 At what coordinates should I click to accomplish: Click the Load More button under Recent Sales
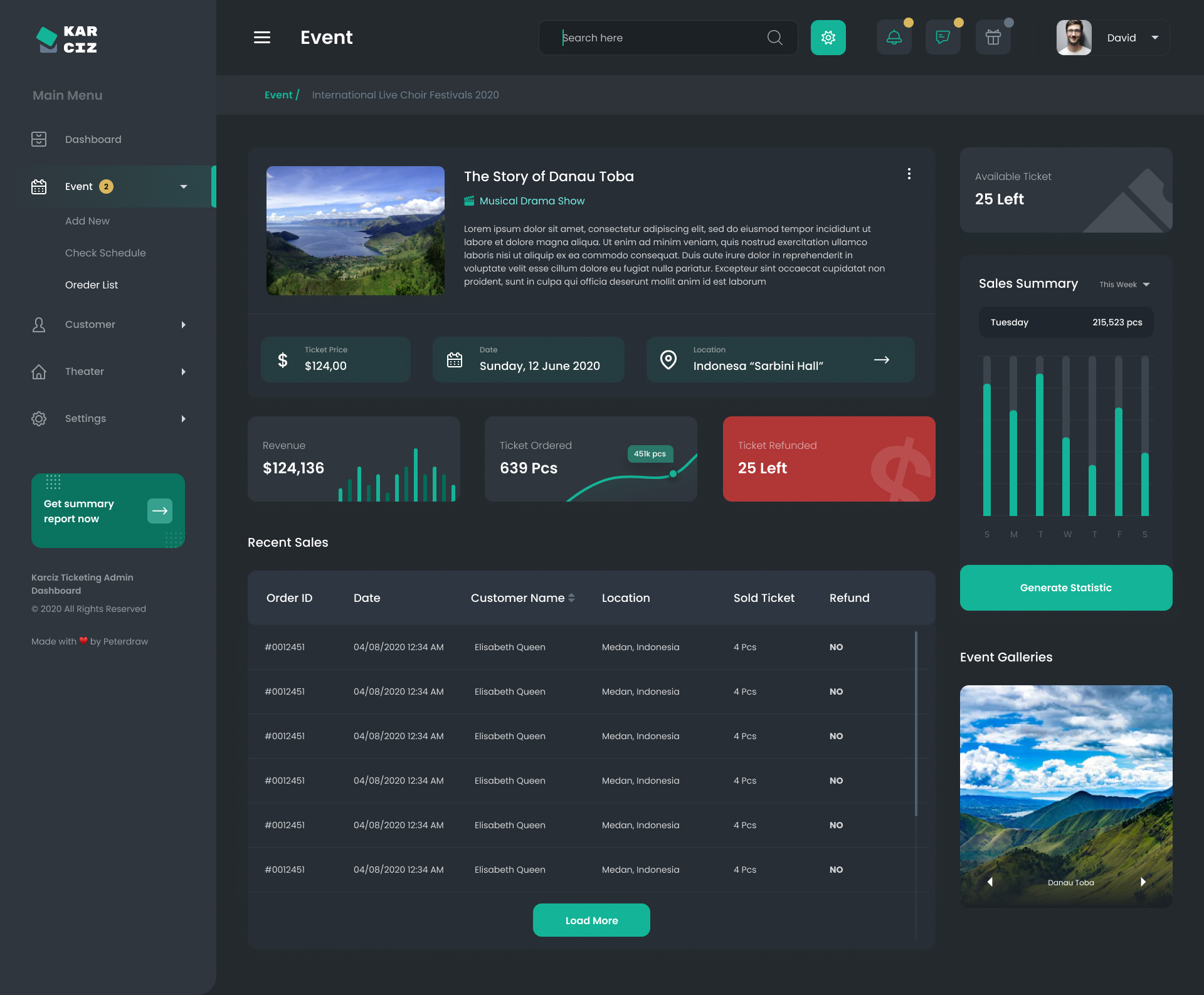[591, 920]
